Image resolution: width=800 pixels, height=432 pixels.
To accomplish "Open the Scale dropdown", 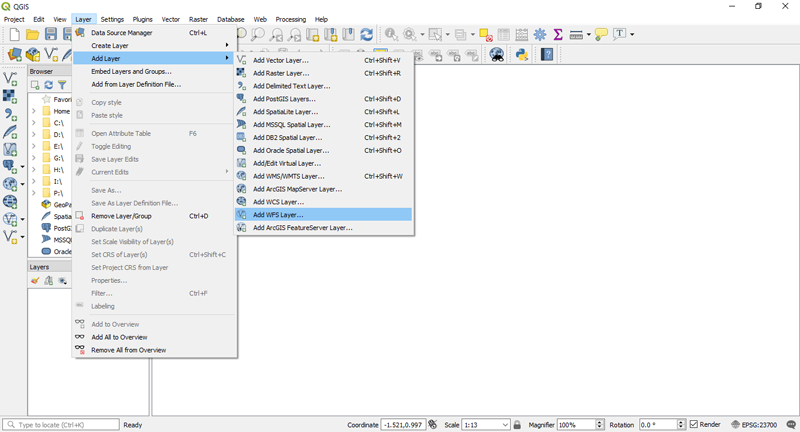I will [505, 424].
